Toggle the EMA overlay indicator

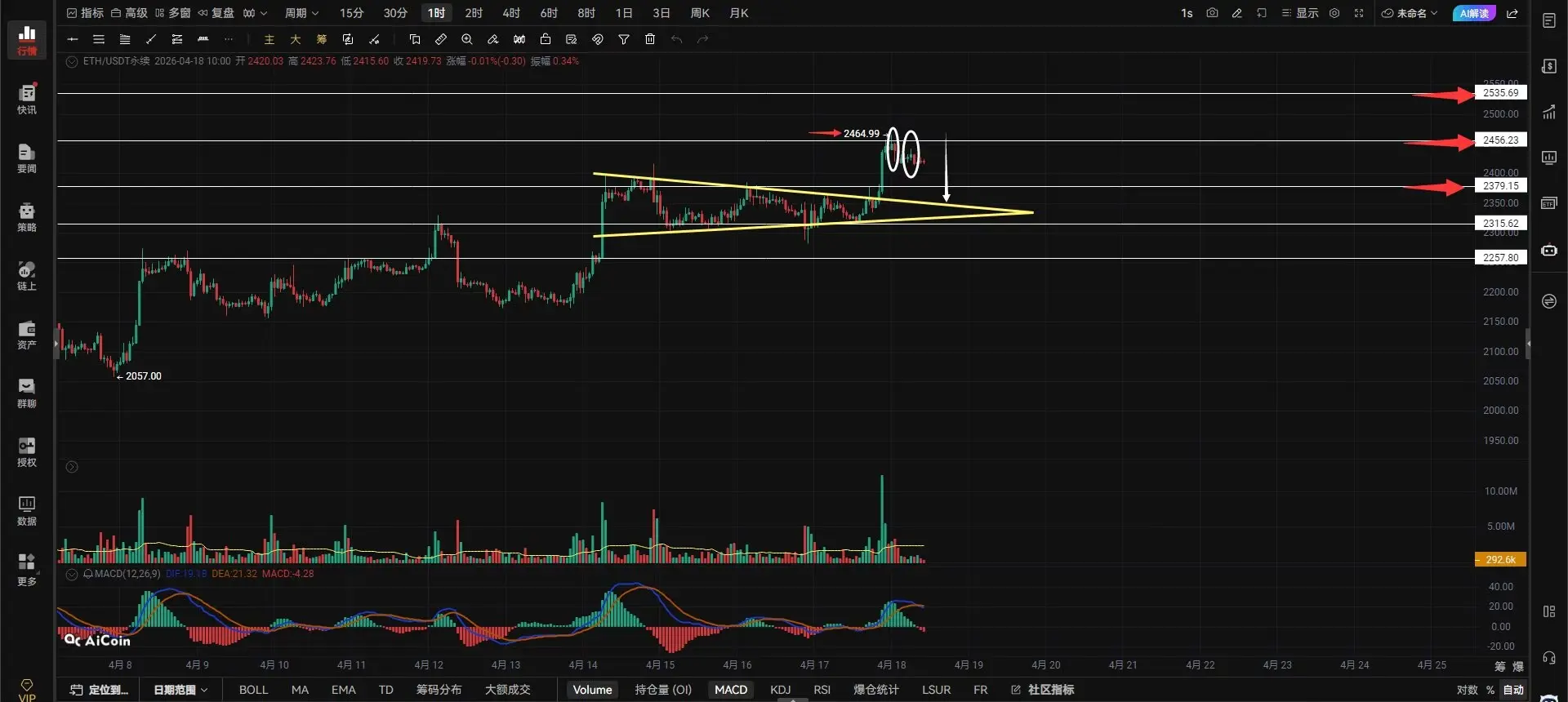click(344, 690)
